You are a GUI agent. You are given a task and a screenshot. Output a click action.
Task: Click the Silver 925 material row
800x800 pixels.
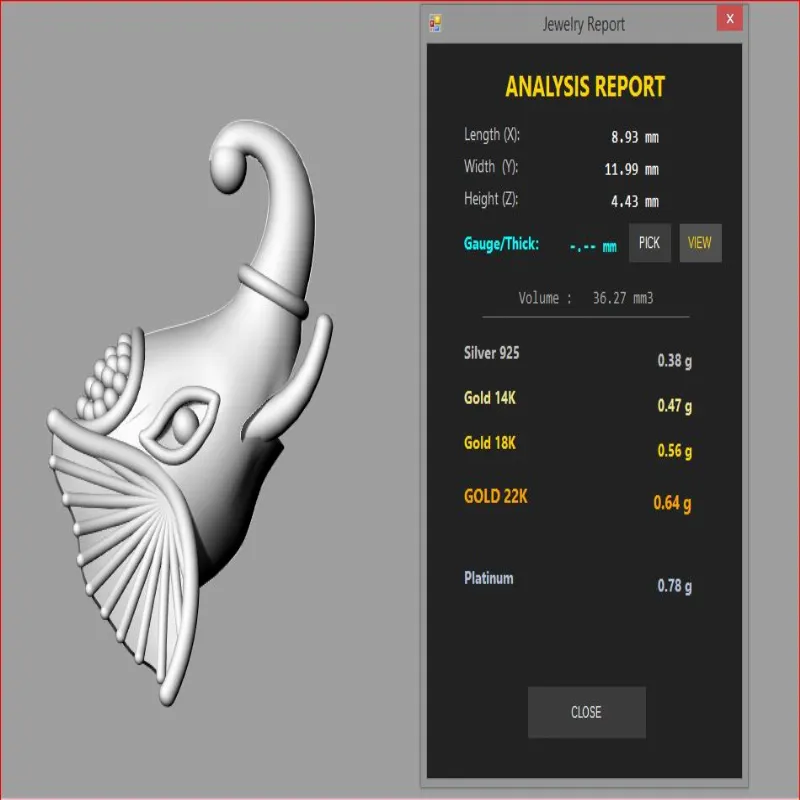tap(578, 356)
